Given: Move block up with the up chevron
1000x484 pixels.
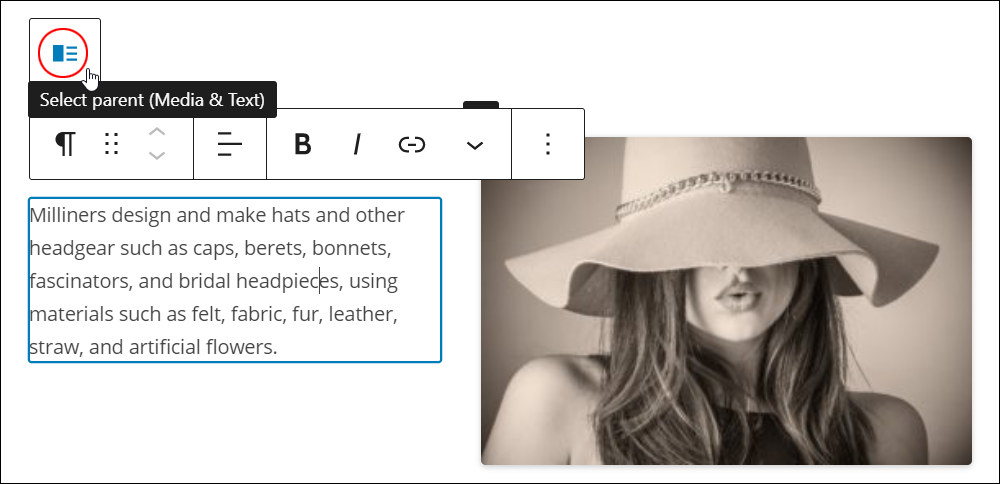Looking at the screenshot, I should pos(157,133).
